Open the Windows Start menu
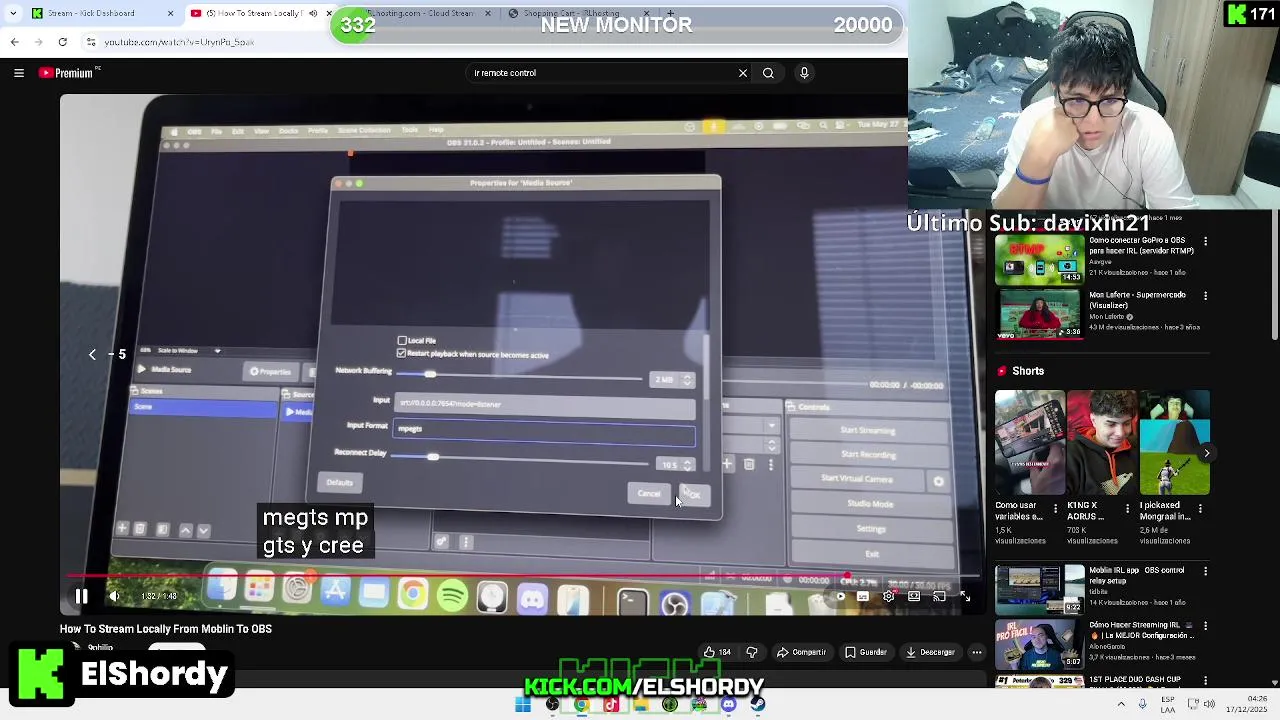The width and height of the screenshot is (1280, 720). [x=523, y=704]
